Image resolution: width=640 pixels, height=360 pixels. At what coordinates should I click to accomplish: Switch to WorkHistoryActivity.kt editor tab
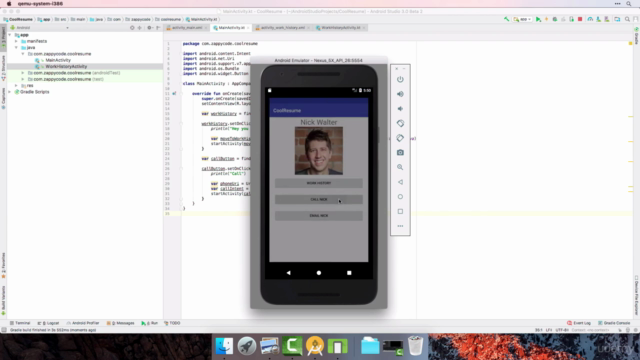[x=340, y=28]
